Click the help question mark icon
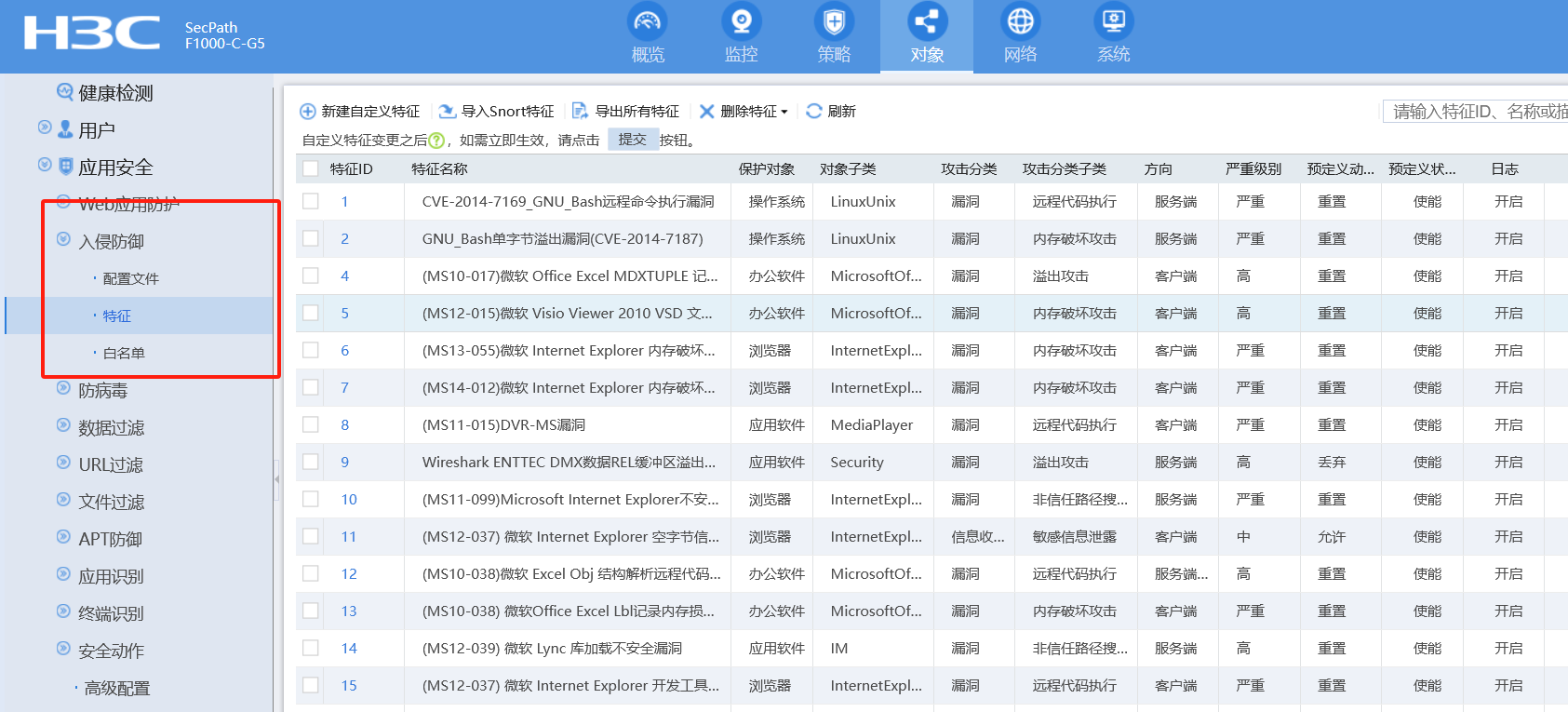Image resolution: width=1568 pixels, height=712 pixels. [x=436, y=141]
